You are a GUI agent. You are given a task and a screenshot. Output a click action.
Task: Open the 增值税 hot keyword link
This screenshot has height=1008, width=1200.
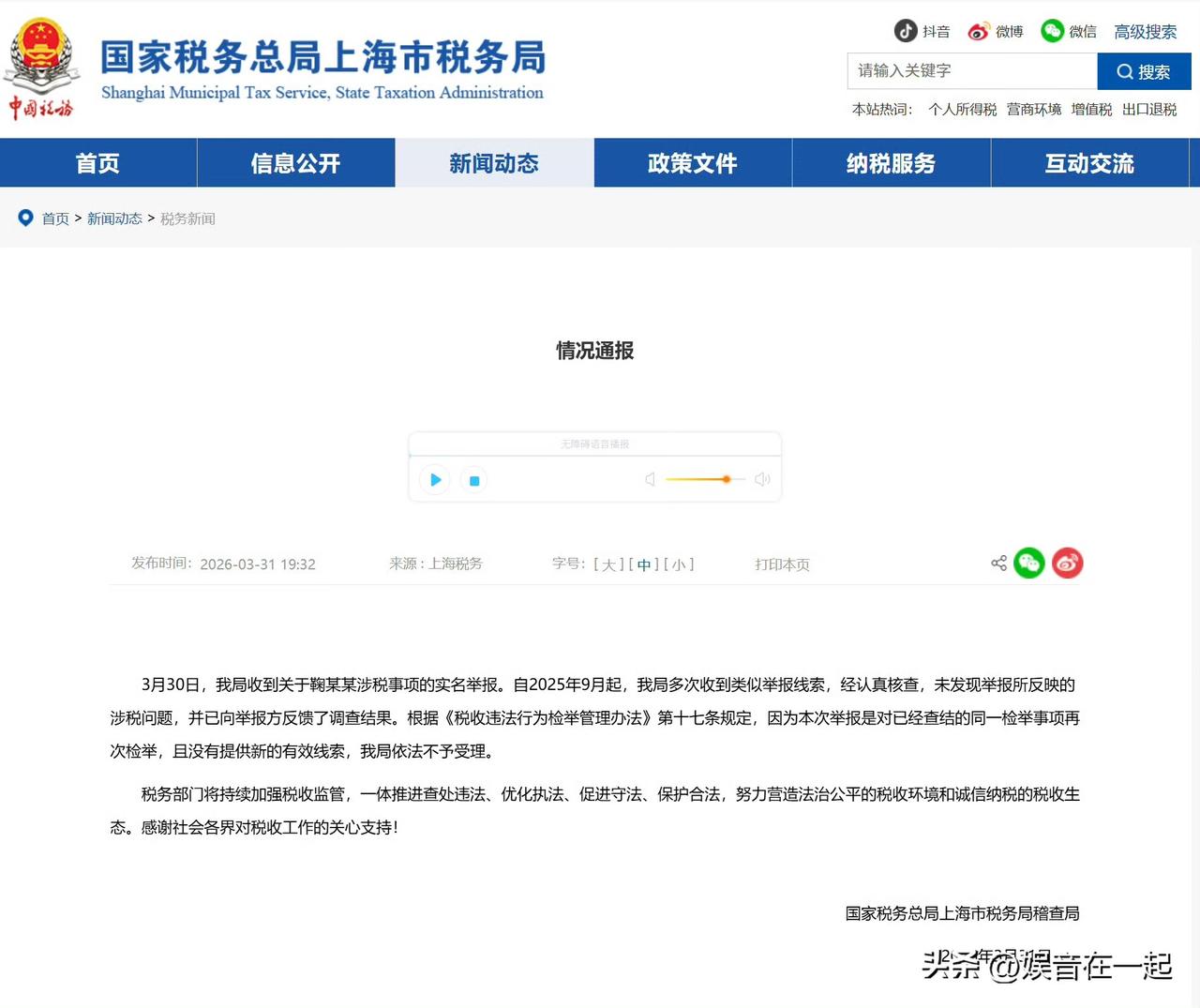click(x=1090, y=109)
